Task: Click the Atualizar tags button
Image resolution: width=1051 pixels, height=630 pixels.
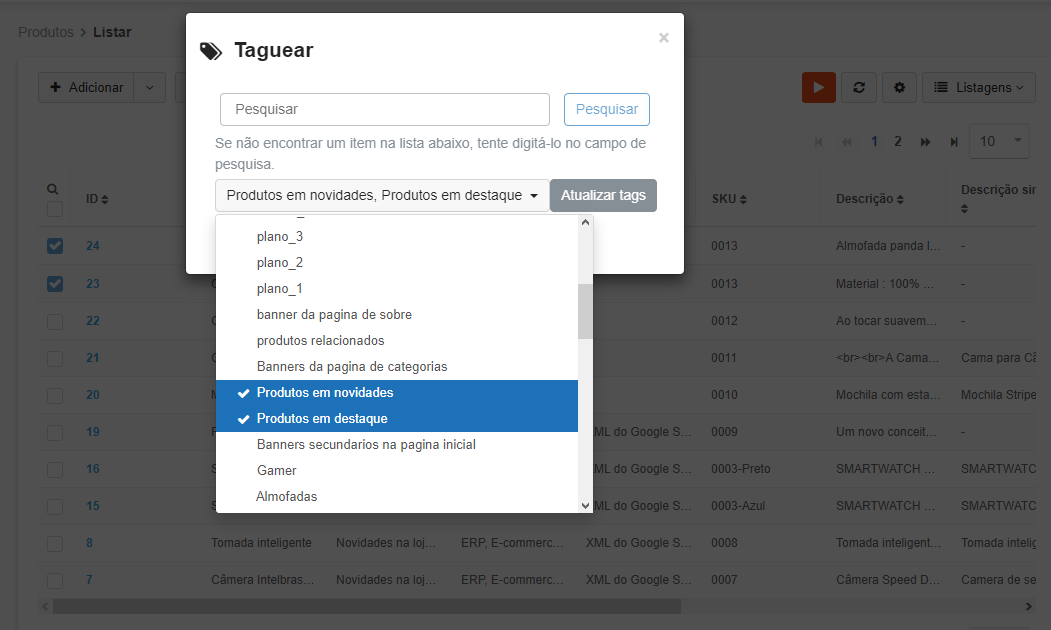Action: point(603,196)
